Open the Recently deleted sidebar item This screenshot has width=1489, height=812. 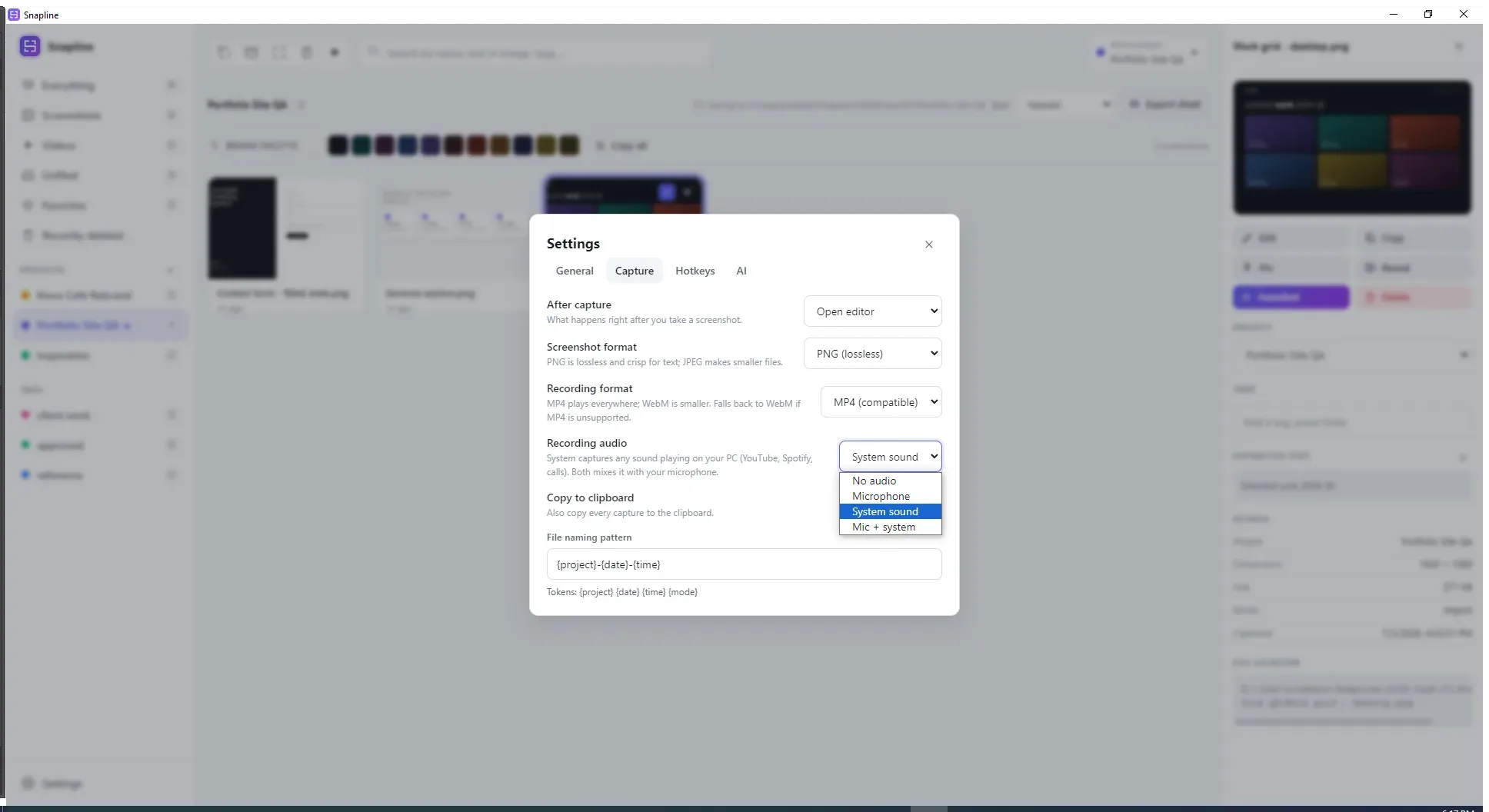point(98,235)
